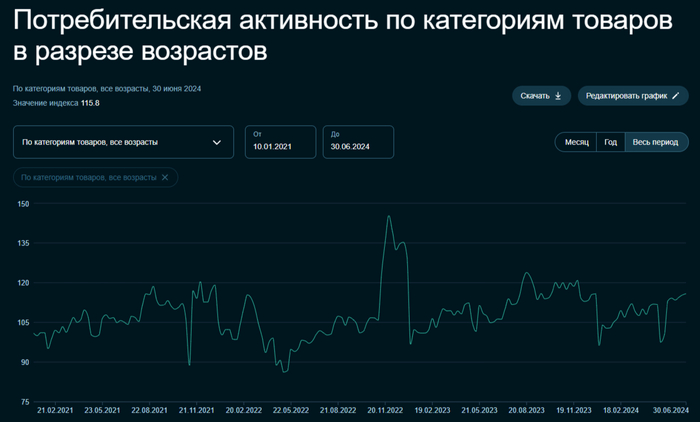
Task: Click the pencil icon for Редактировать график
Action: 676,96
